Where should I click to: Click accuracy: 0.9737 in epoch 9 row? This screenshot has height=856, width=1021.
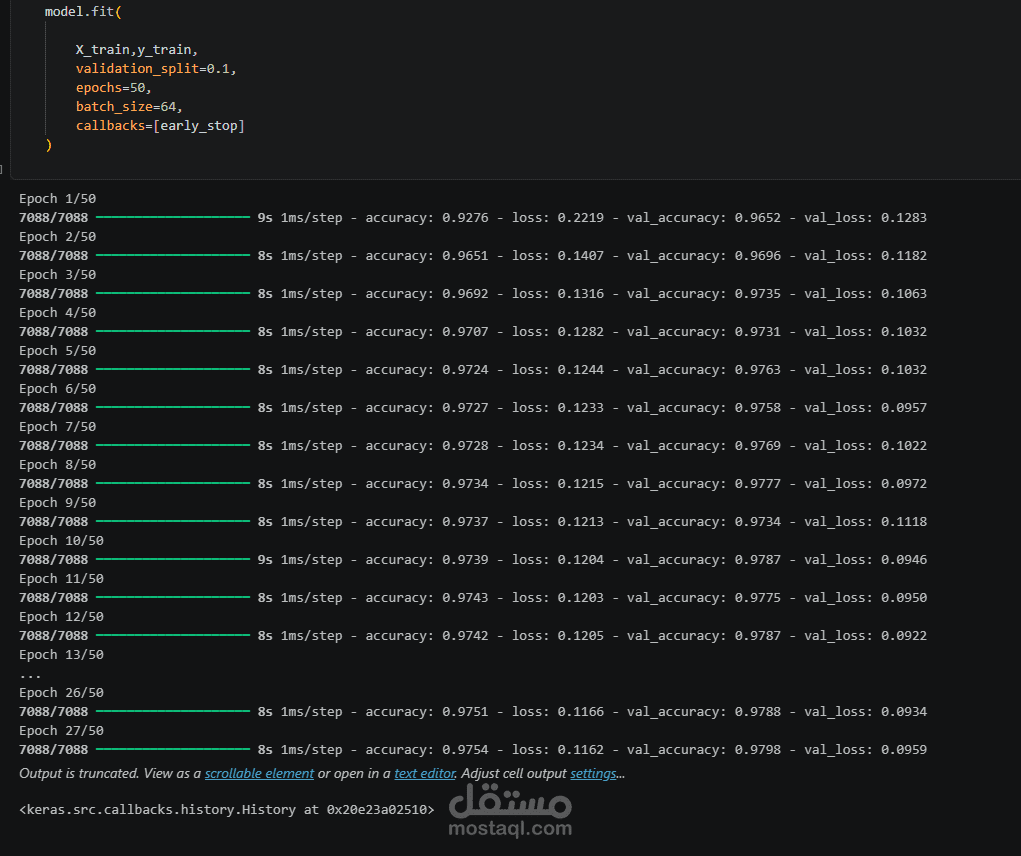coord(427,521)
